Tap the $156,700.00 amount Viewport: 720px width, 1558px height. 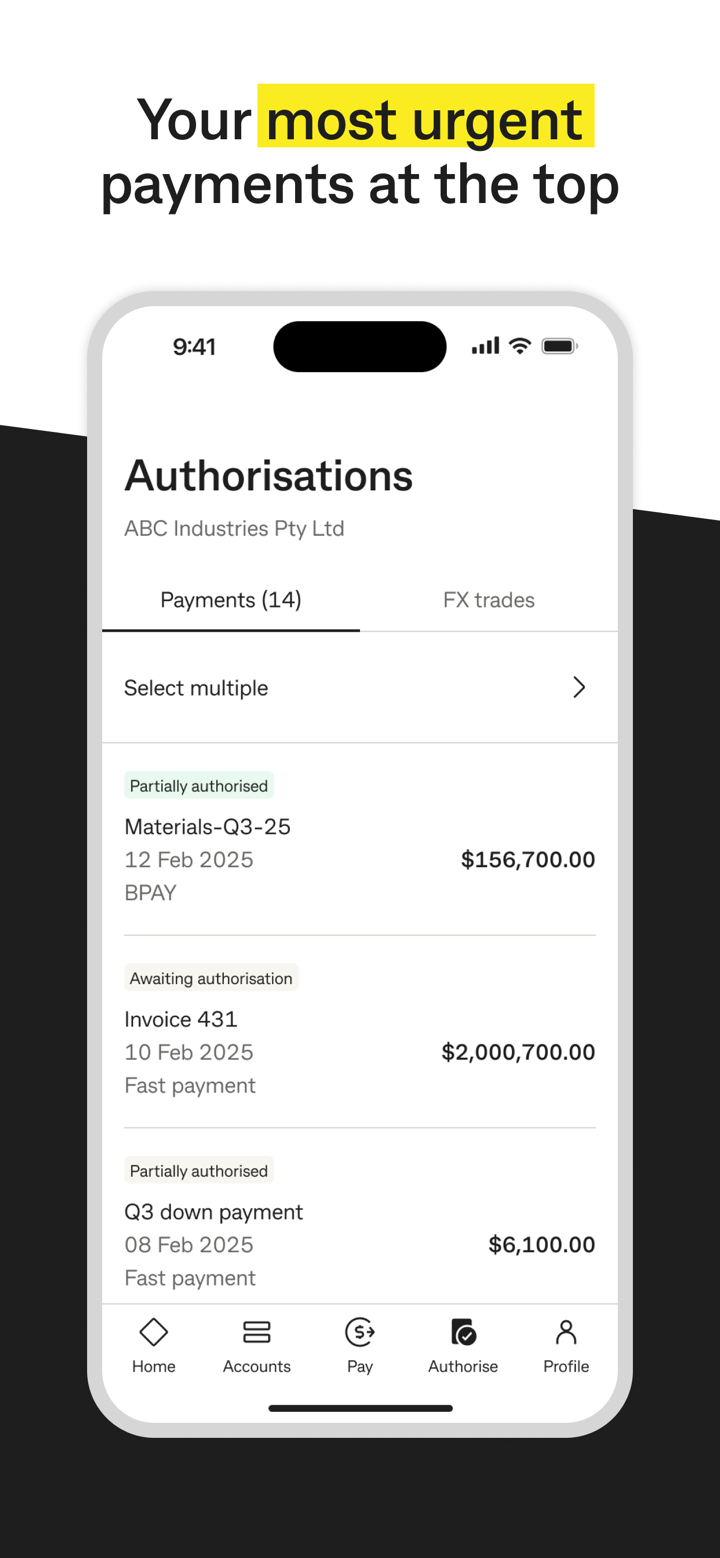tap(527, 860)
